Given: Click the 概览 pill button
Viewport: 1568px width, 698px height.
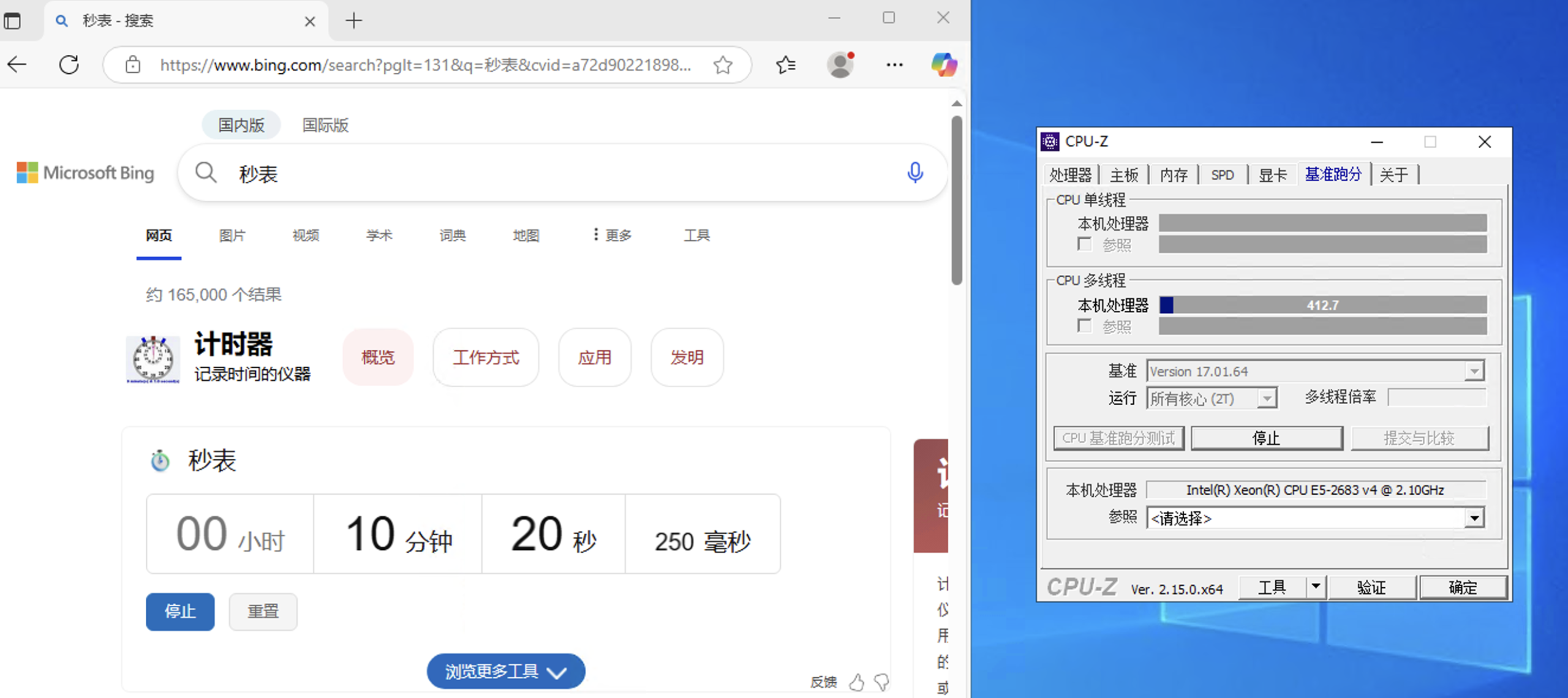Looking at the screenshot, I should pyautogui.click(x=378, y=357).
